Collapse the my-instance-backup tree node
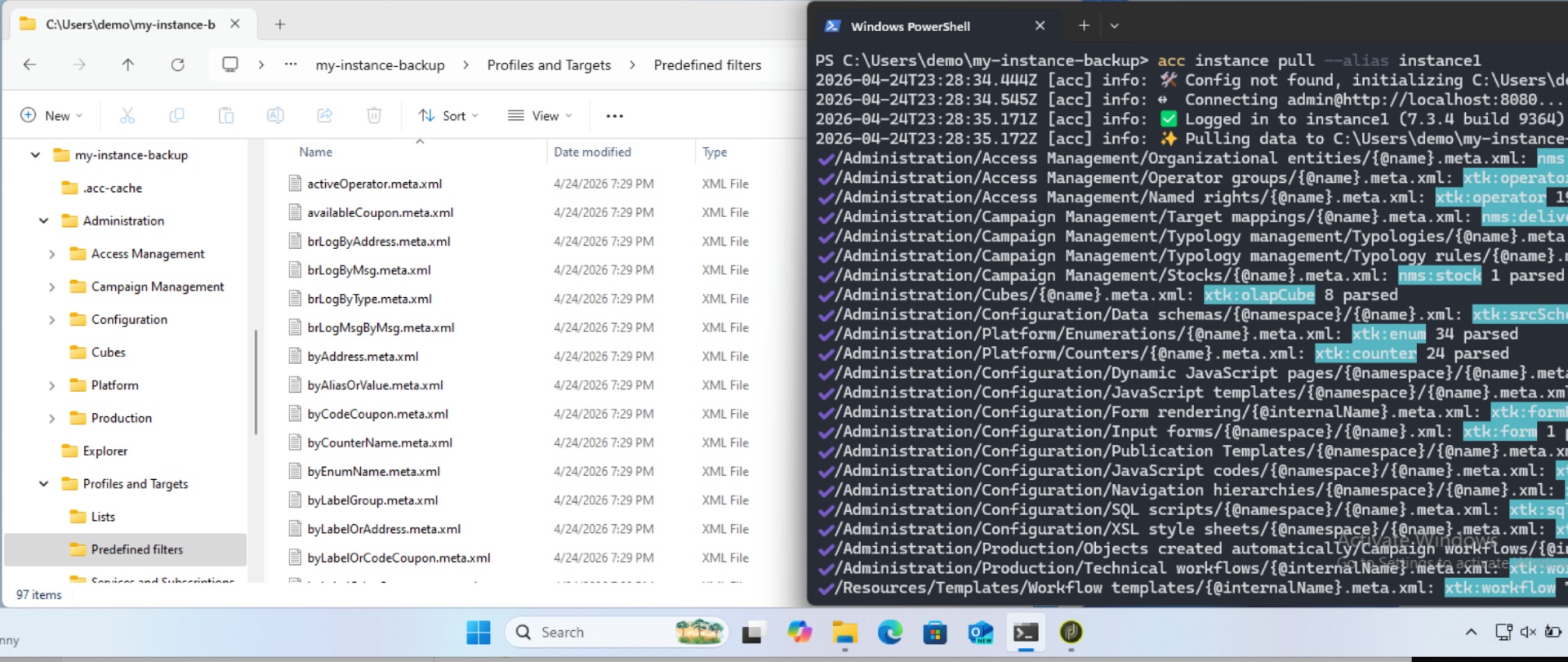Screen dimensions: 1568x662 (x=35, y=155)
